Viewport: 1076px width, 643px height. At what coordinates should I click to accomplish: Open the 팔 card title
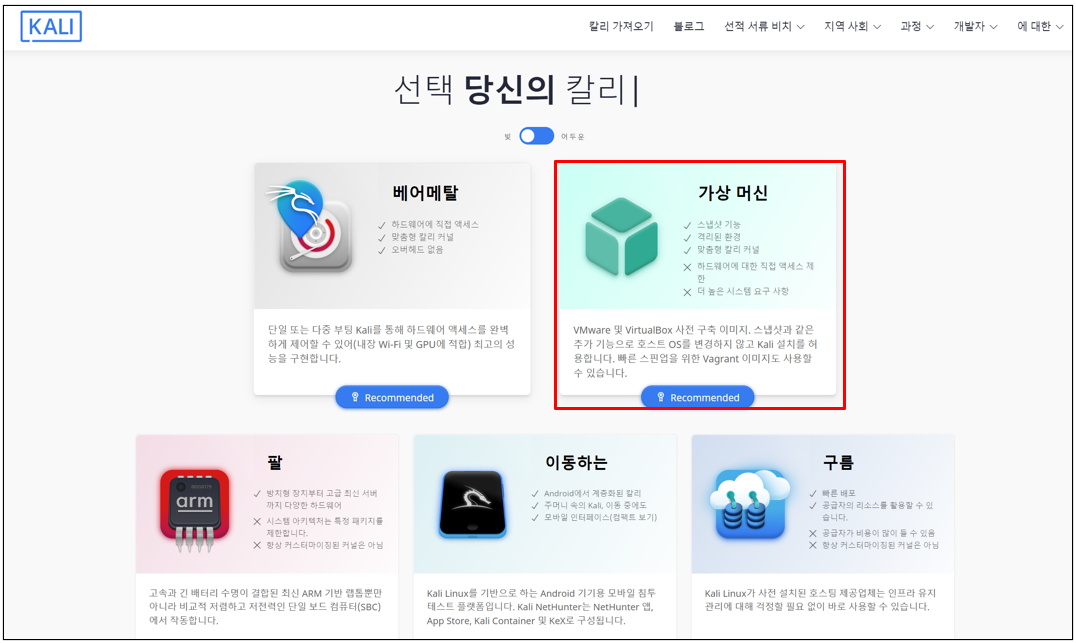pos(274,463)
